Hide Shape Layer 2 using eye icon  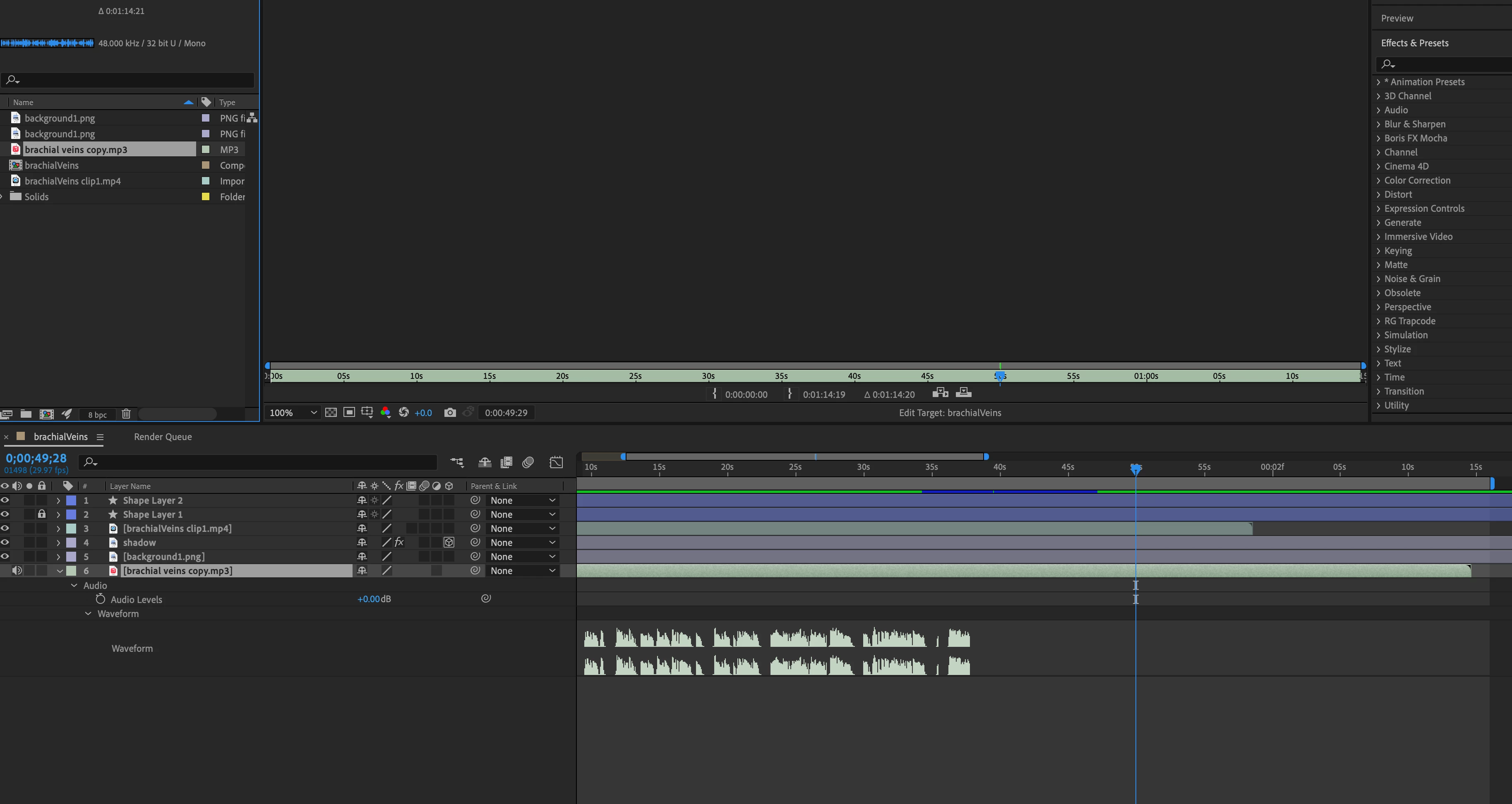tap(5, 500)
